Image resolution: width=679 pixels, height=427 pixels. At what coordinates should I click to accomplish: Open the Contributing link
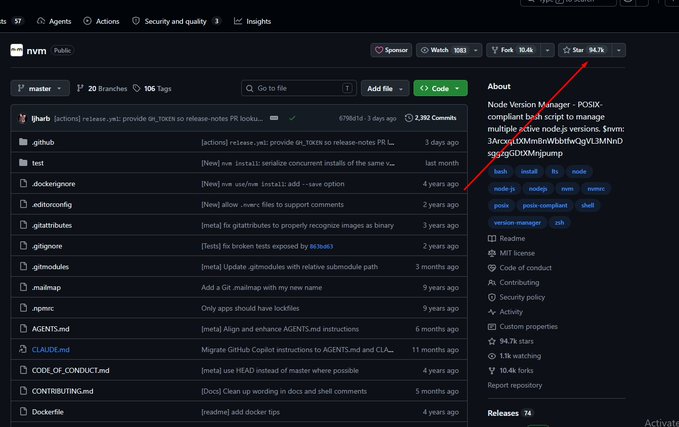pos(514,283)
